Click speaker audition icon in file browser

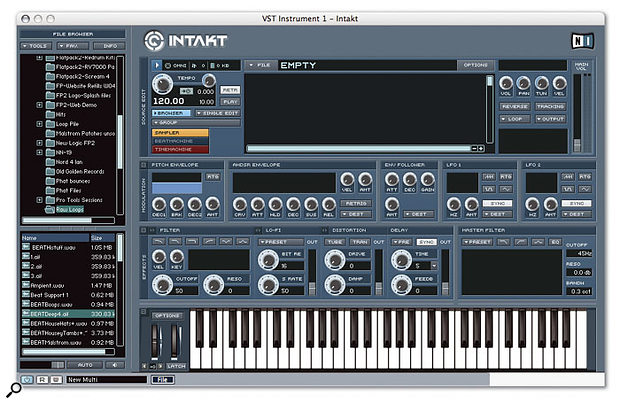115,365
